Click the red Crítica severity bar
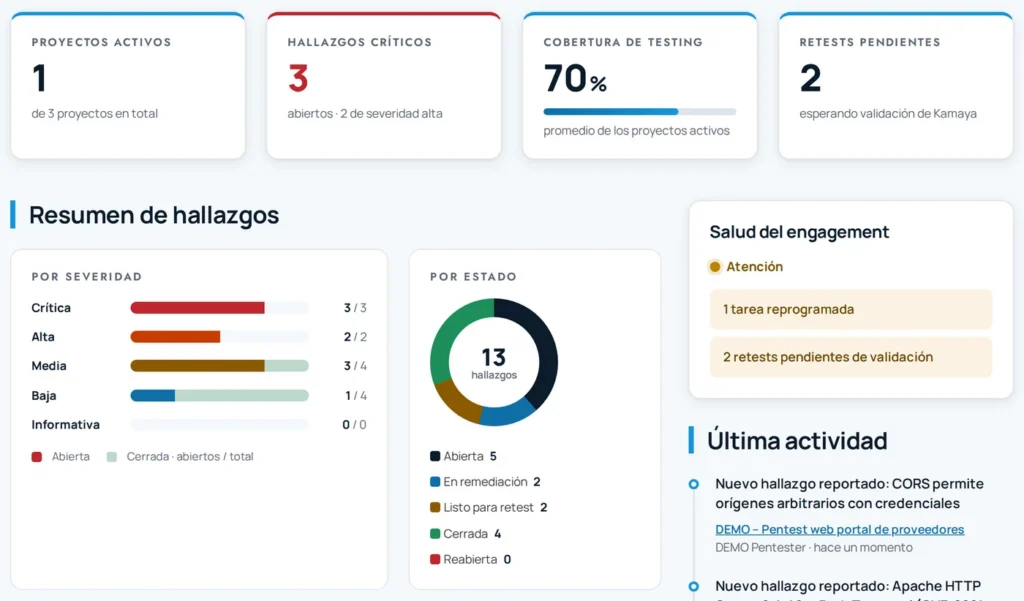 197,308
